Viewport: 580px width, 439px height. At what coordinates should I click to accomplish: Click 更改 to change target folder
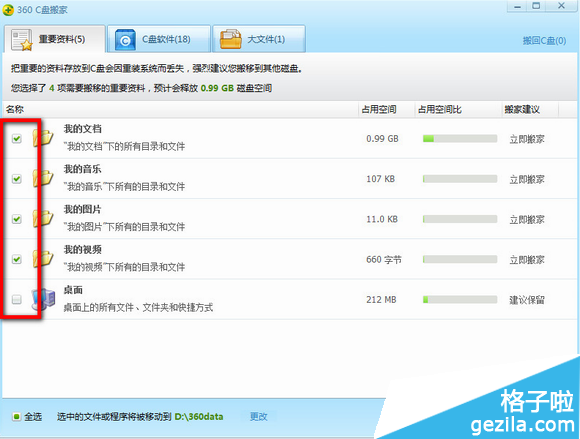(x=259, y=417)
